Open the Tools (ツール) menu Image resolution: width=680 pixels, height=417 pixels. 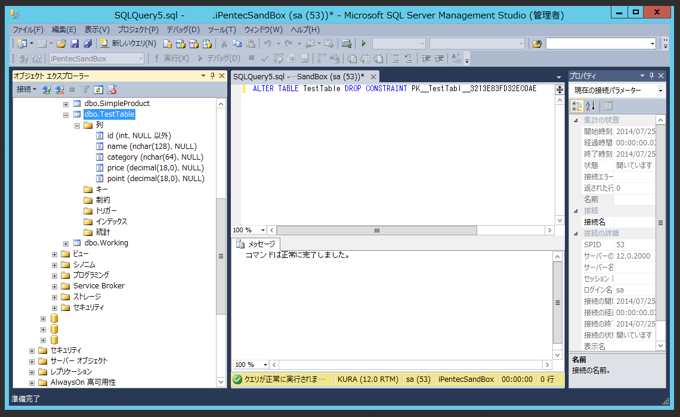(222, 29)
